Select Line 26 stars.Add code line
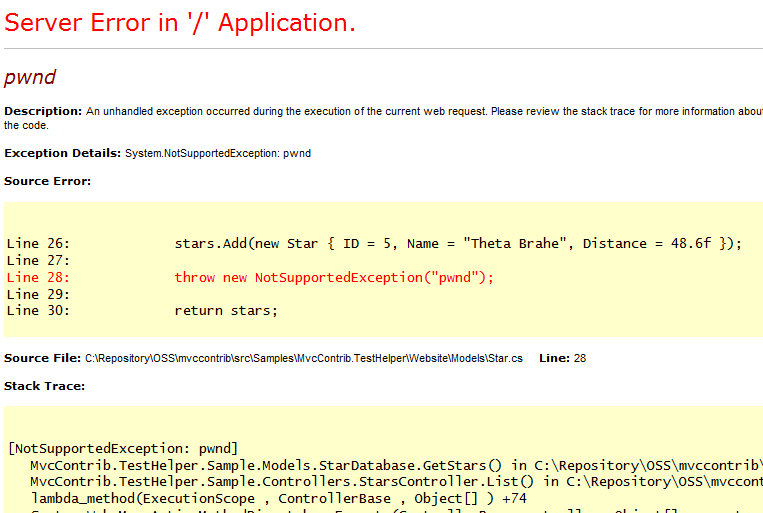Viewport: 763px width, 513px height. [374, 243]
